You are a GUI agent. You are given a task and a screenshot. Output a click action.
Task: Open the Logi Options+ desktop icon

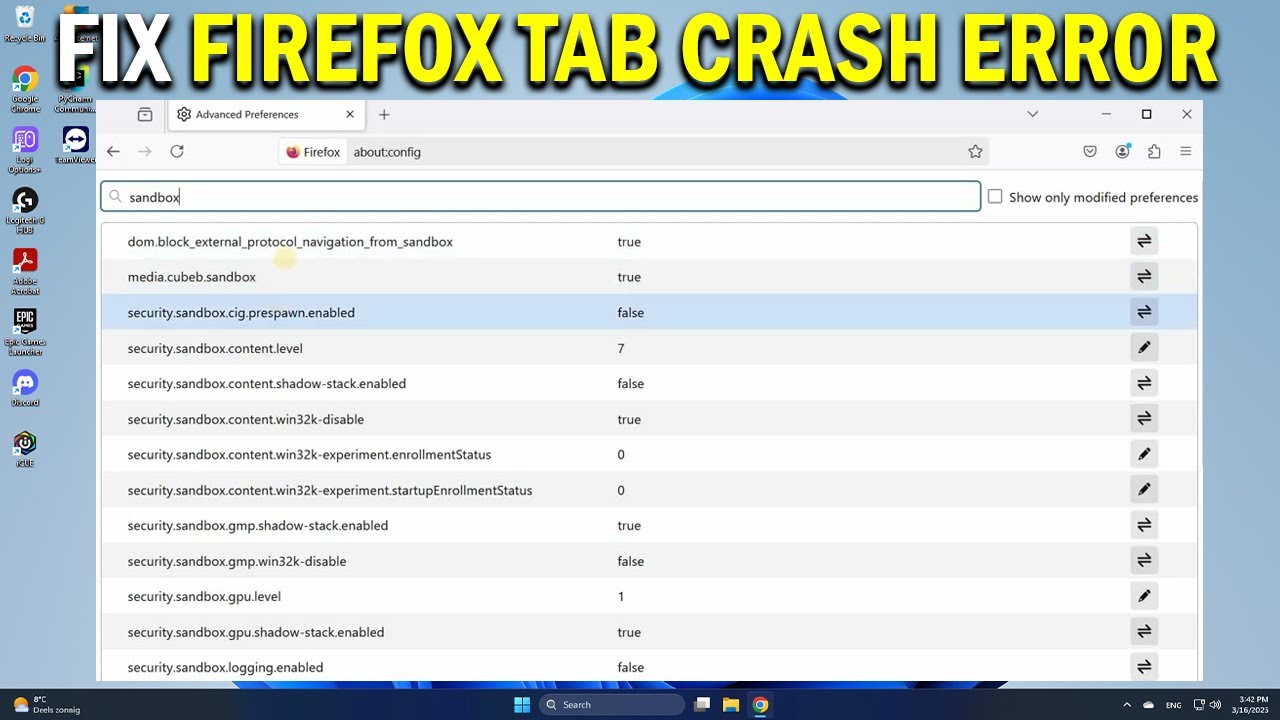(25, 150)
